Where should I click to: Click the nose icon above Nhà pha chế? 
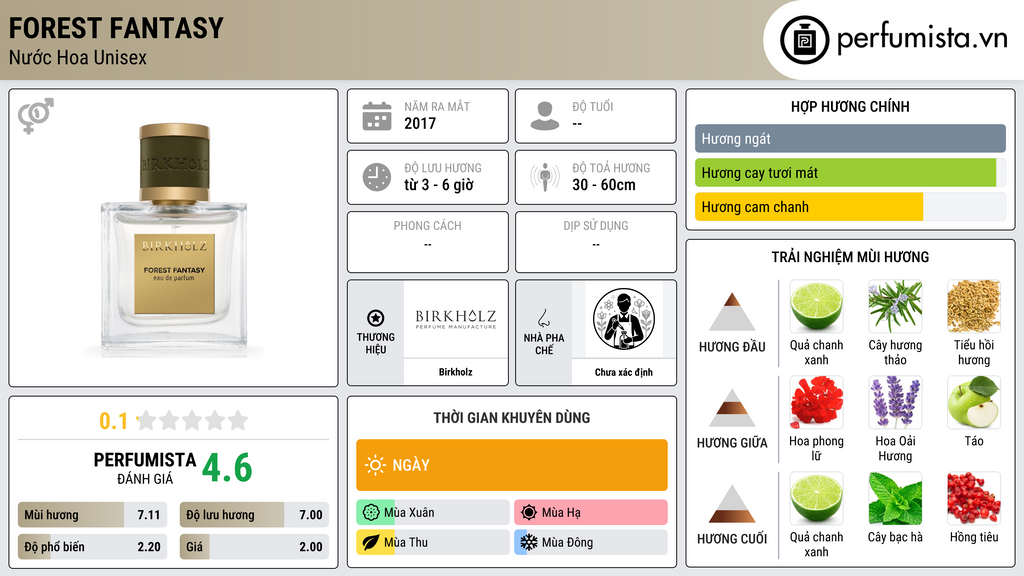point(543,318)
